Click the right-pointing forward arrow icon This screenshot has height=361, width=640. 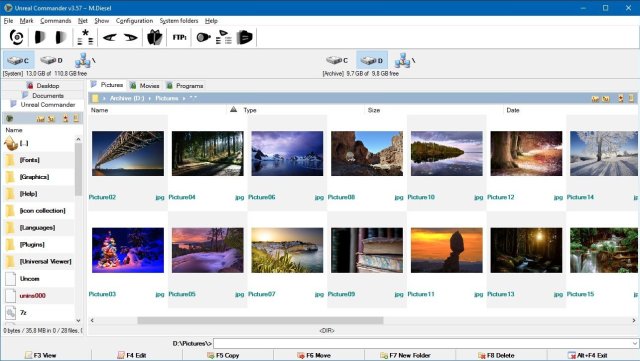coord(130,38)
